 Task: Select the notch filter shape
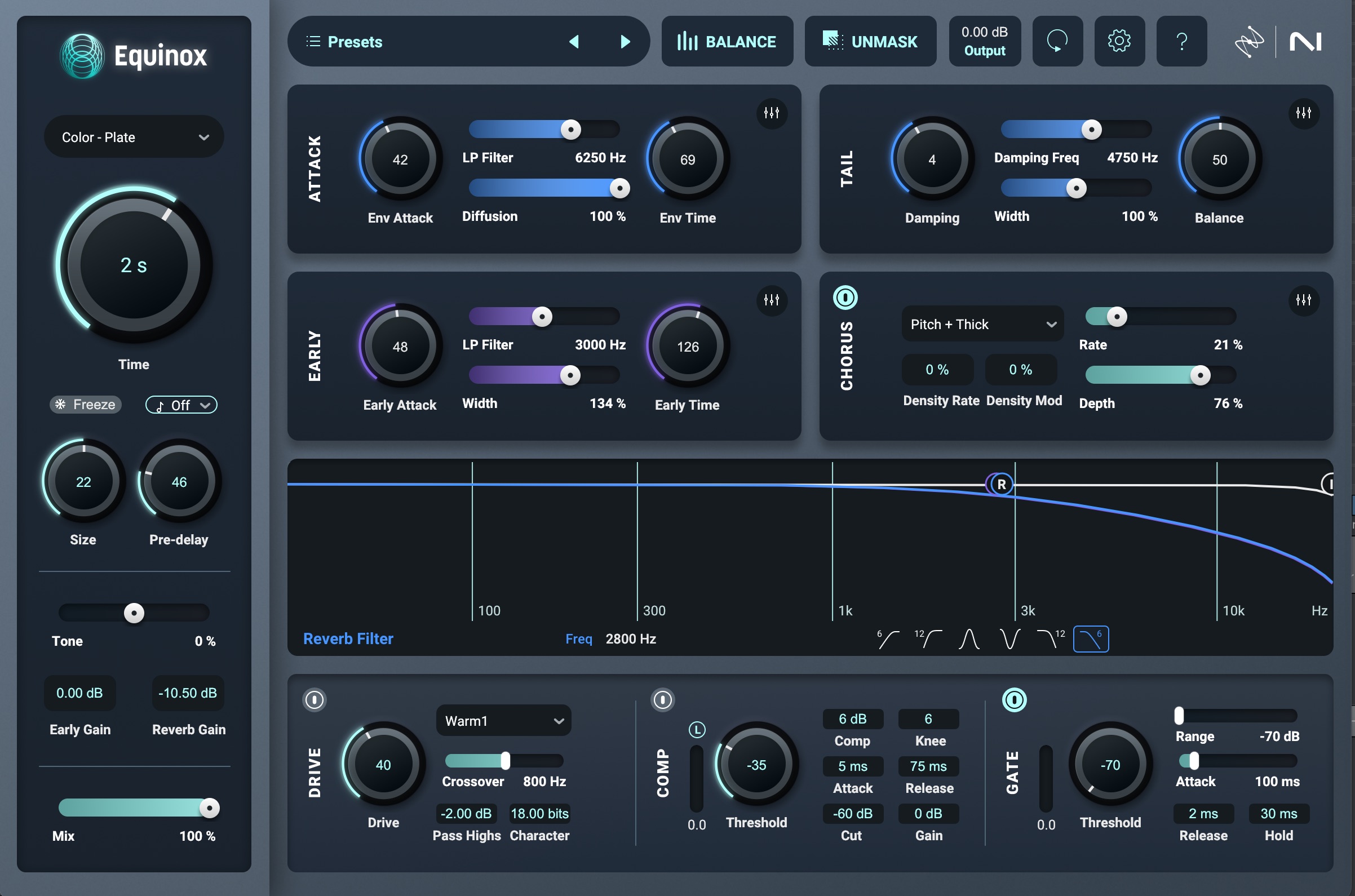[1010, 639]
